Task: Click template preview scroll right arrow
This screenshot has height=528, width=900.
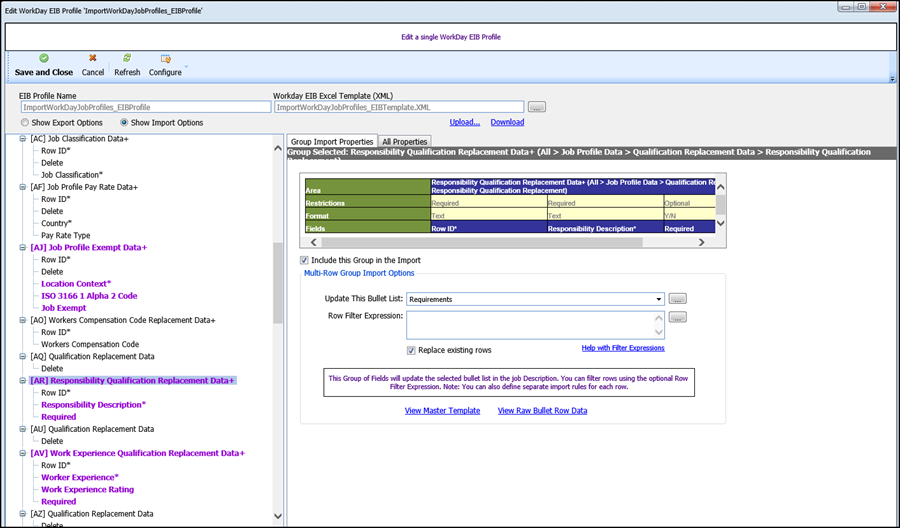Action: coord(701,242)
